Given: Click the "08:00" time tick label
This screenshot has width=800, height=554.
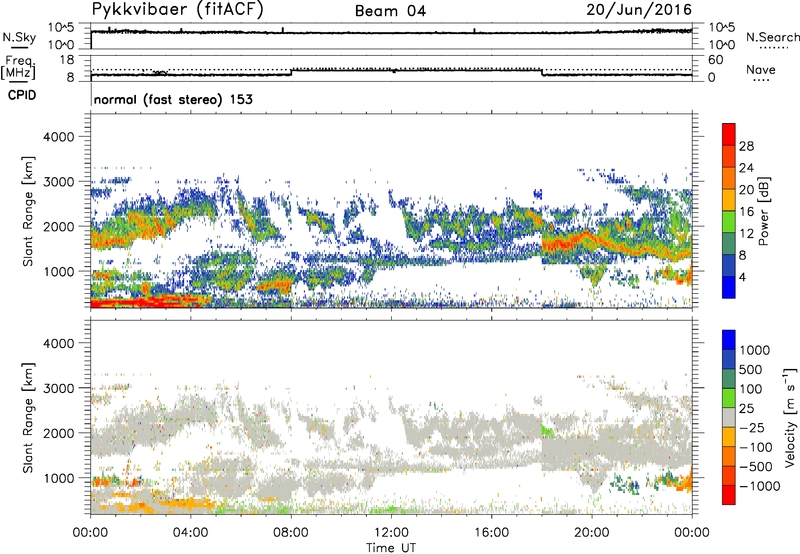Looking at the screenshot, I should point(291,533).
